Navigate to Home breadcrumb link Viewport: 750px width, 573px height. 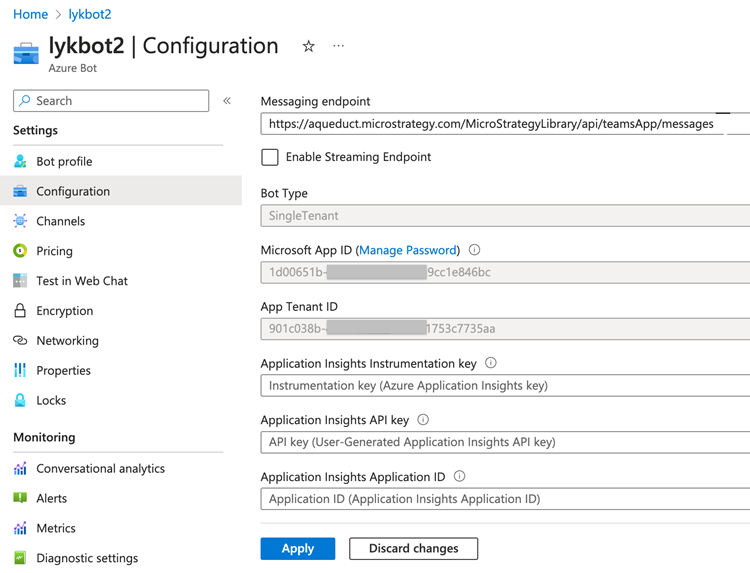pyautogui.click(x=30, y=14)
